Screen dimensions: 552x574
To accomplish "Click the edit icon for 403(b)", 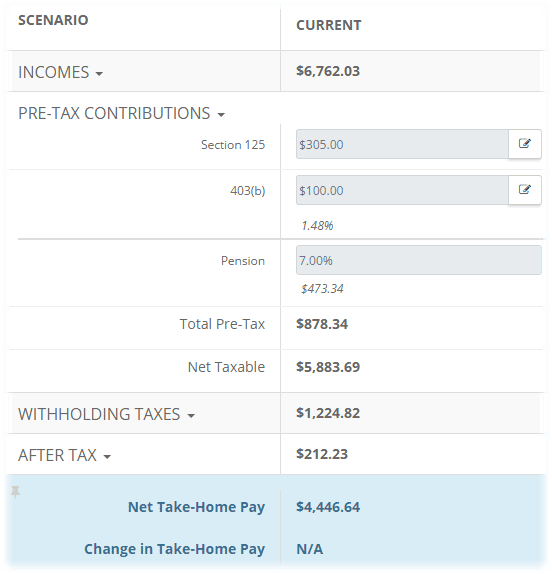I will tap(525, 190).
